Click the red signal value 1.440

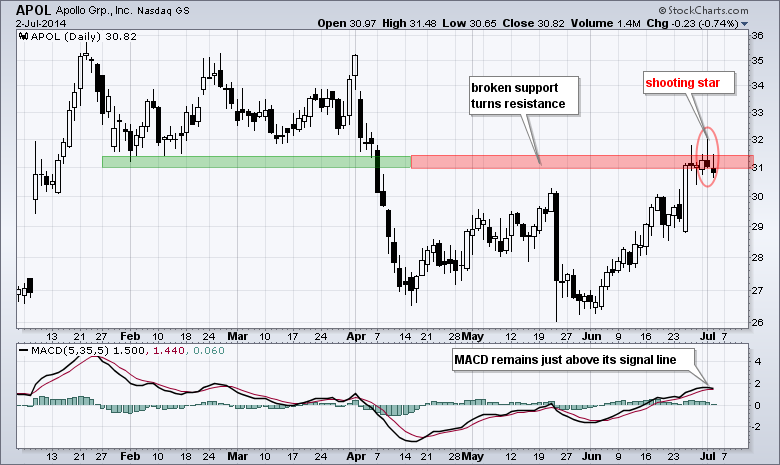(168, 351)
